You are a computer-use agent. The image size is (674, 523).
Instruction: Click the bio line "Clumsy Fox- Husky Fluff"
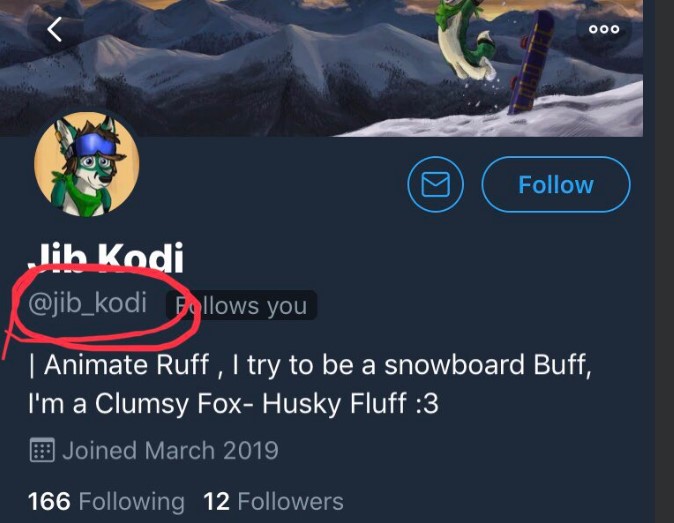[x=234, y=405]
